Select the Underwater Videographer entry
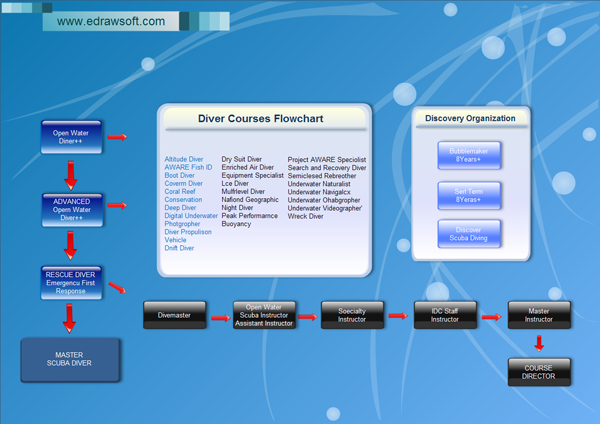Viewport: 600px width, 424px height. [x=325, y=208]
